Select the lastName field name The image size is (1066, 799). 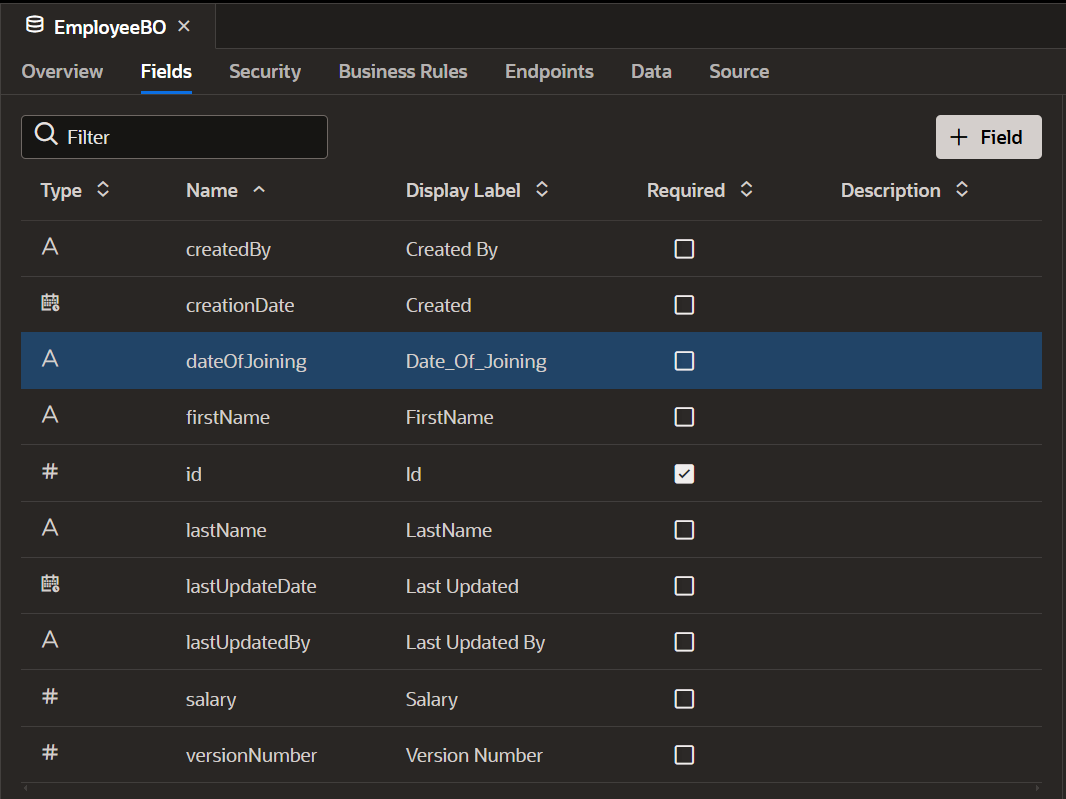(x=226, y=530)
